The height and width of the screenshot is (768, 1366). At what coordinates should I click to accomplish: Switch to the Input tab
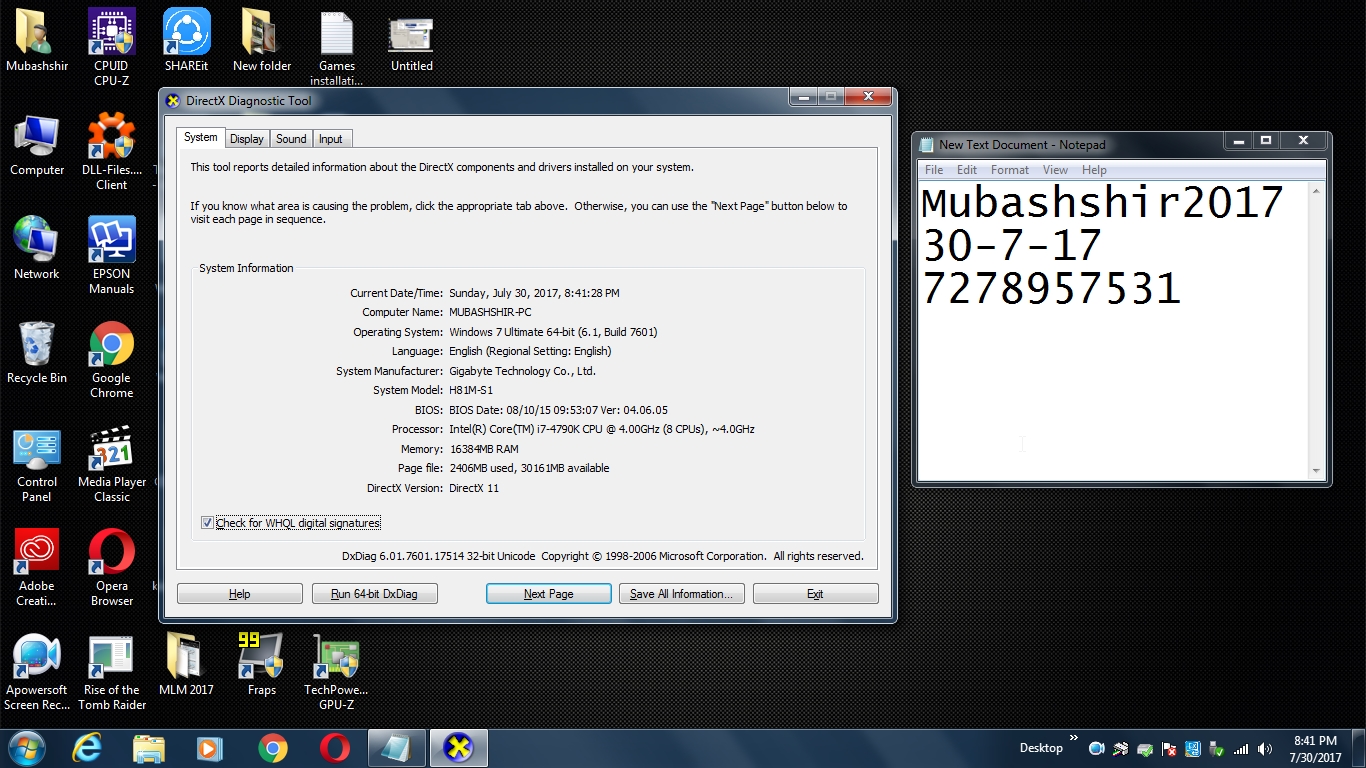click(x=331, y=139)
